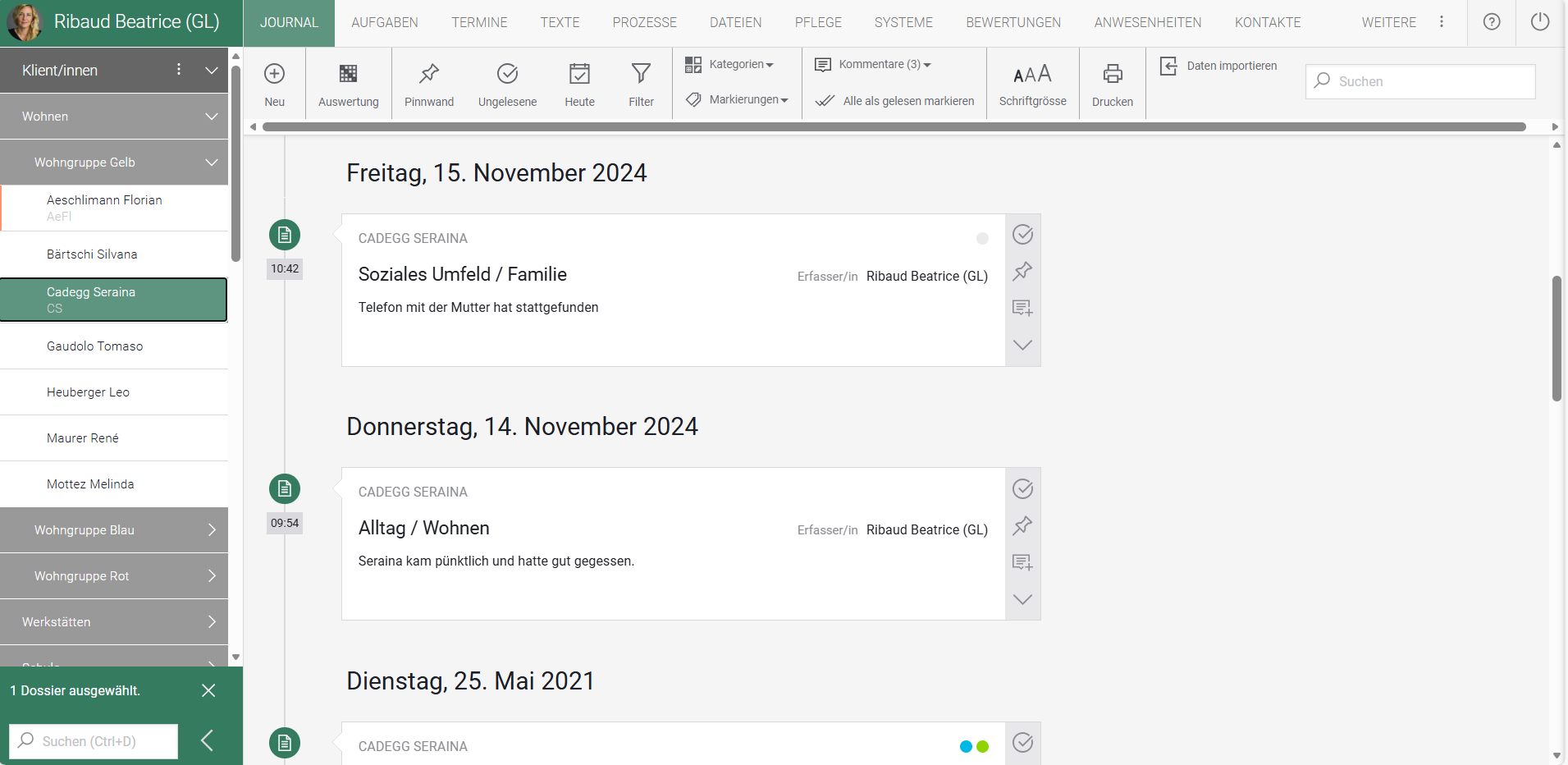Open the TERMINE tab
Viewport: 1568px width, 765px height.
(x=479, y=23)
